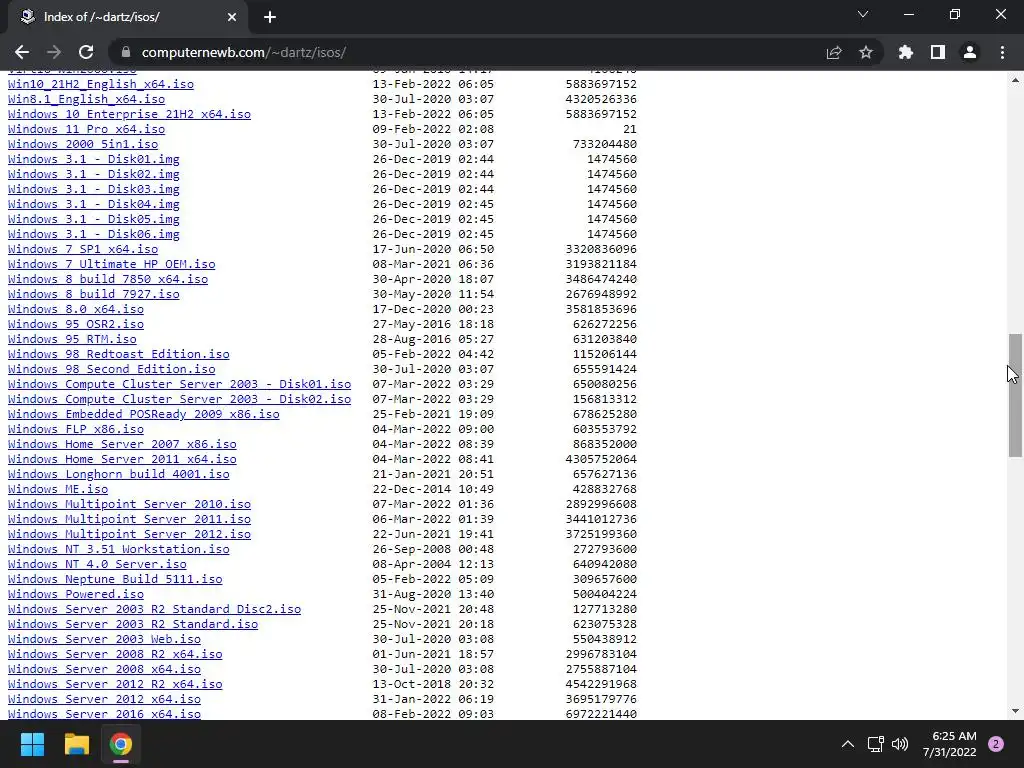1024x768 pixels.
Task: Download Windows 10 Enterprise 21H2 x64.iso
Action: click(x=129, y=114)
